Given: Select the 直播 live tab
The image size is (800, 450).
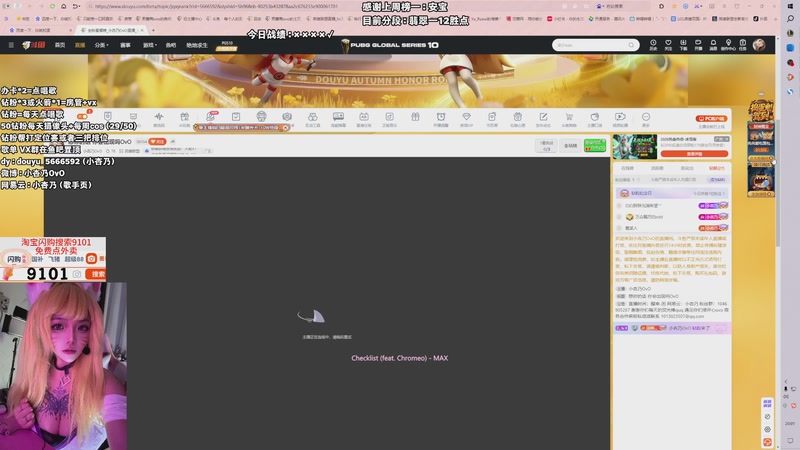Looking at the screenshot, I should coord(80,45).
